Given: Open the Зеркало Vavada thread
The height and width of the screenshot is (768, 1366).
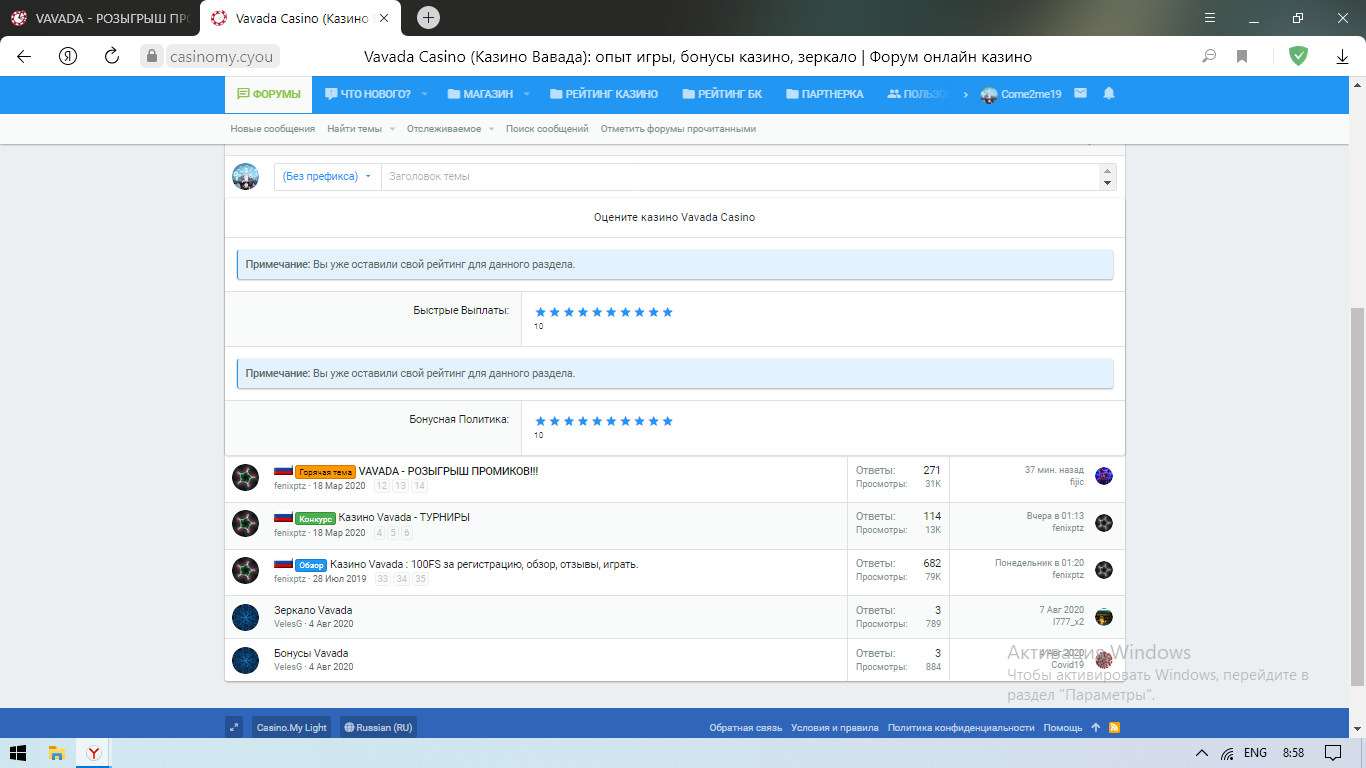Looking at the screenshot, I should 313,610.
